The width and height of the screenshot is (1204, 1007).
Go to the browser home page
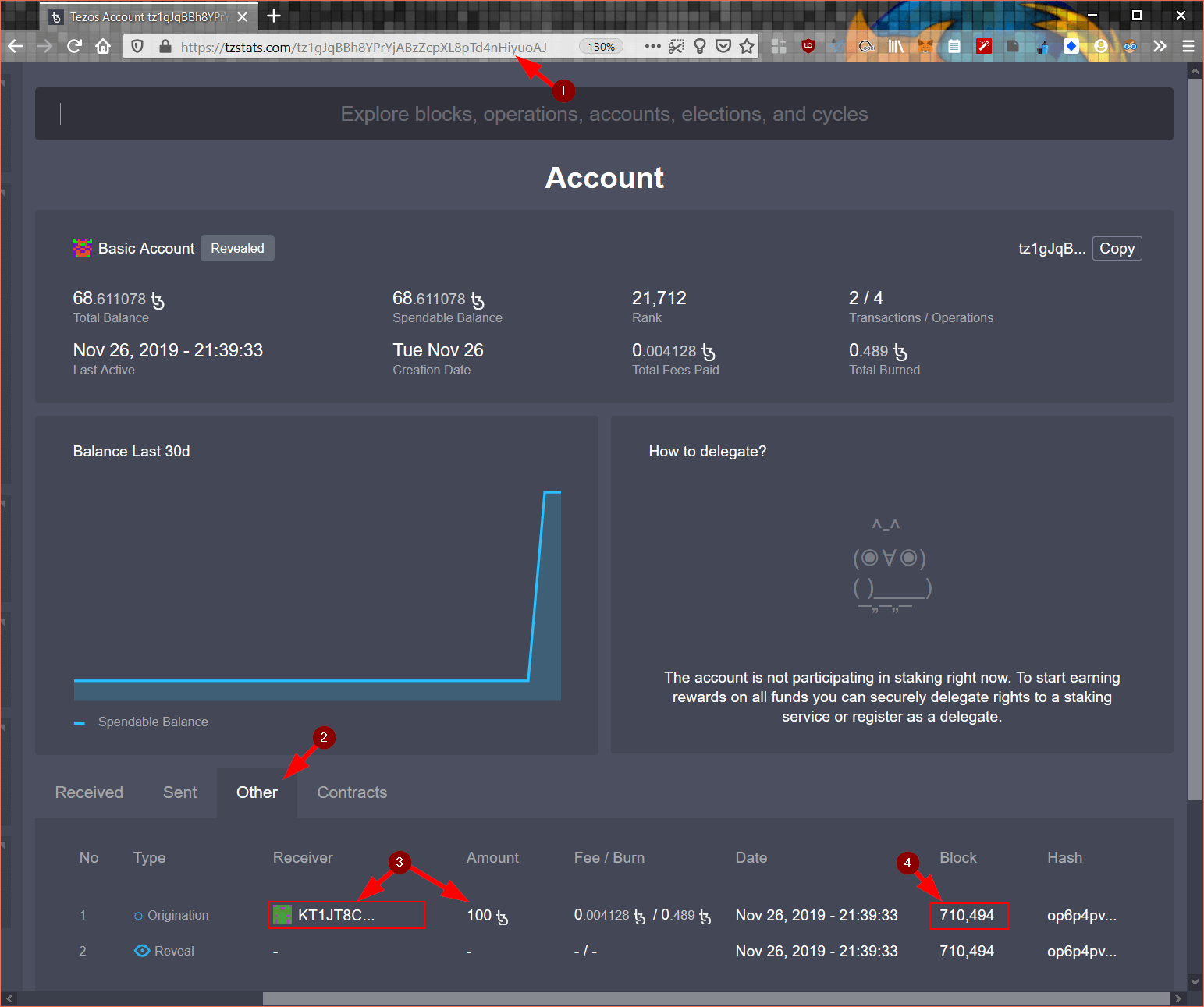click(x=103, y=46)
